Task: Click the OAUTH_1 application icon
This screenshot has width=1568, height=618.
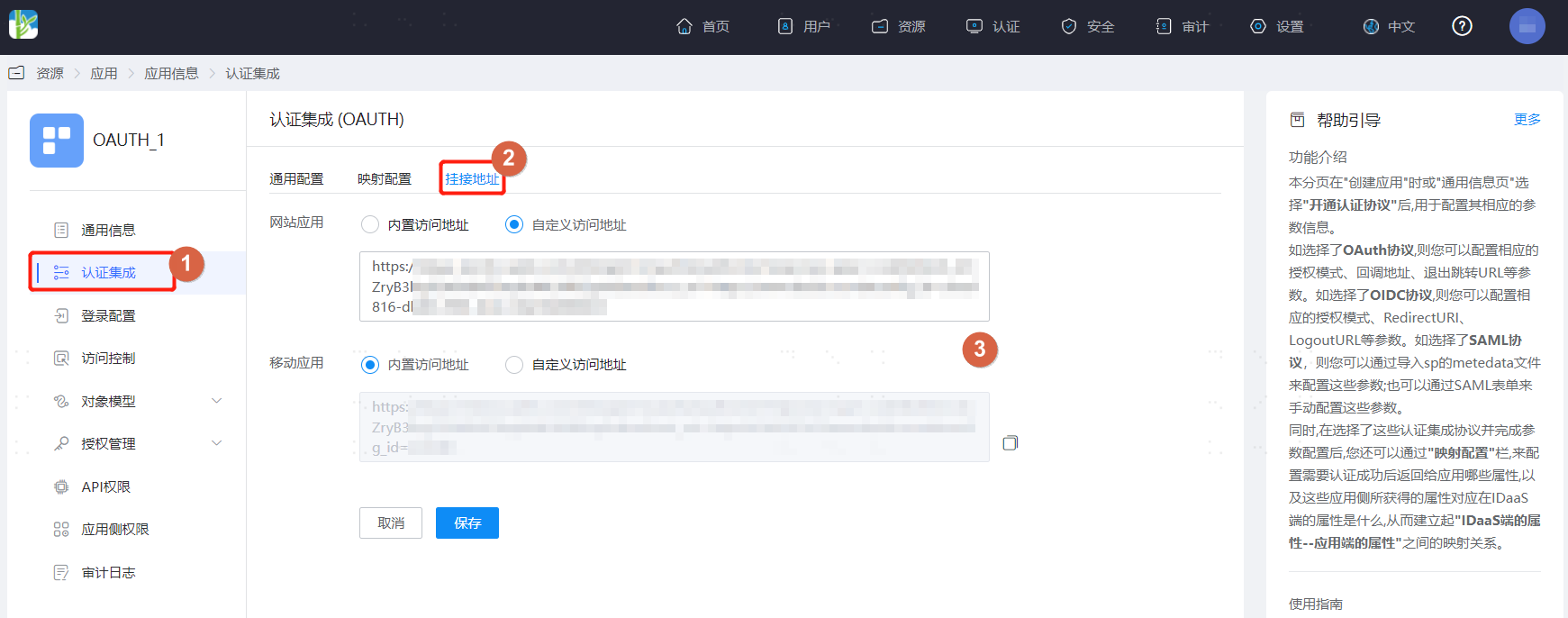Action: pyautogui.click(x=57, y=141)
